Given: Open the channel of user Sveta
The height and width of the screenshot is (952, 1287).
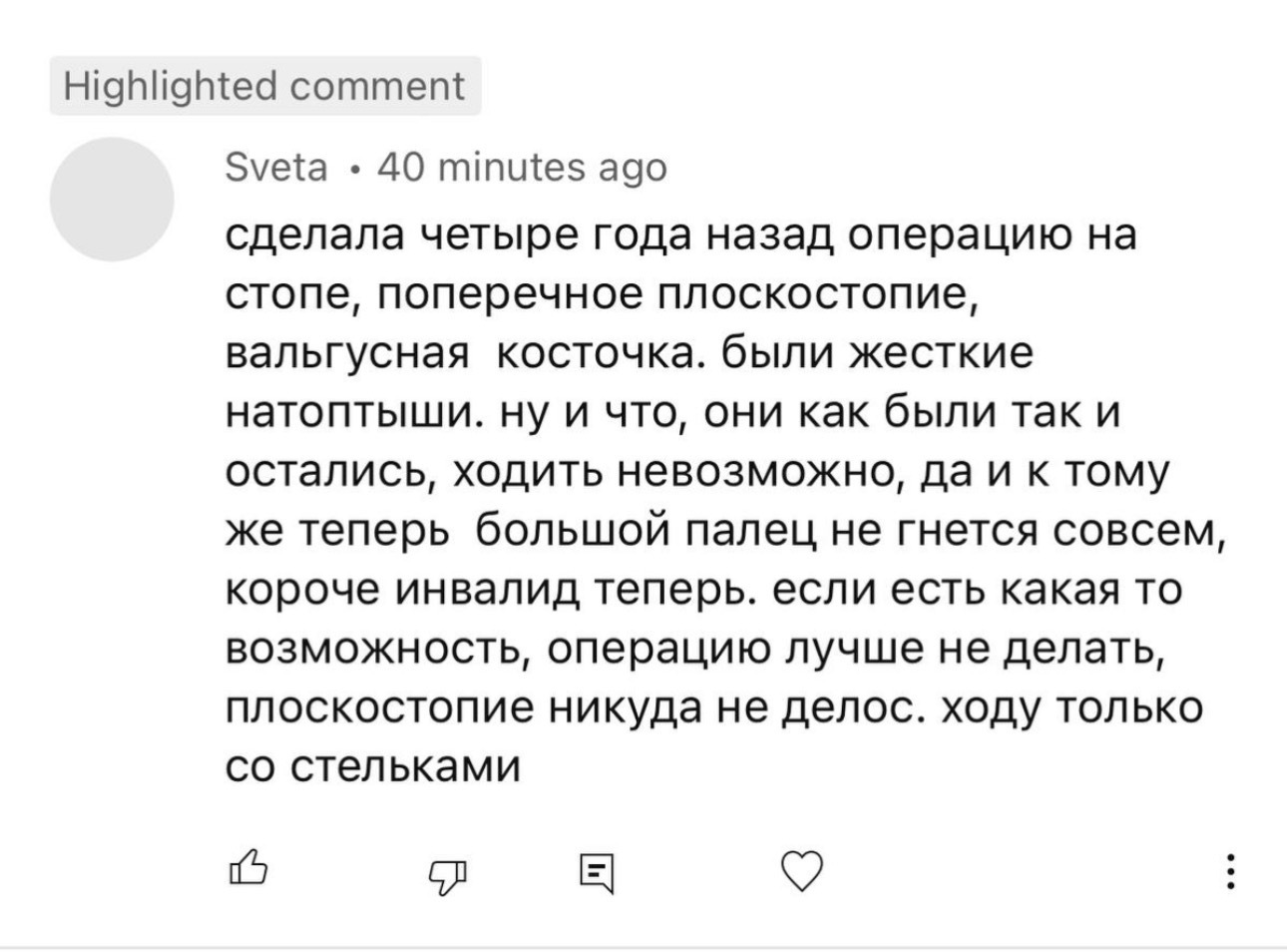Looking at the screenshot, I should click(277, 166).
